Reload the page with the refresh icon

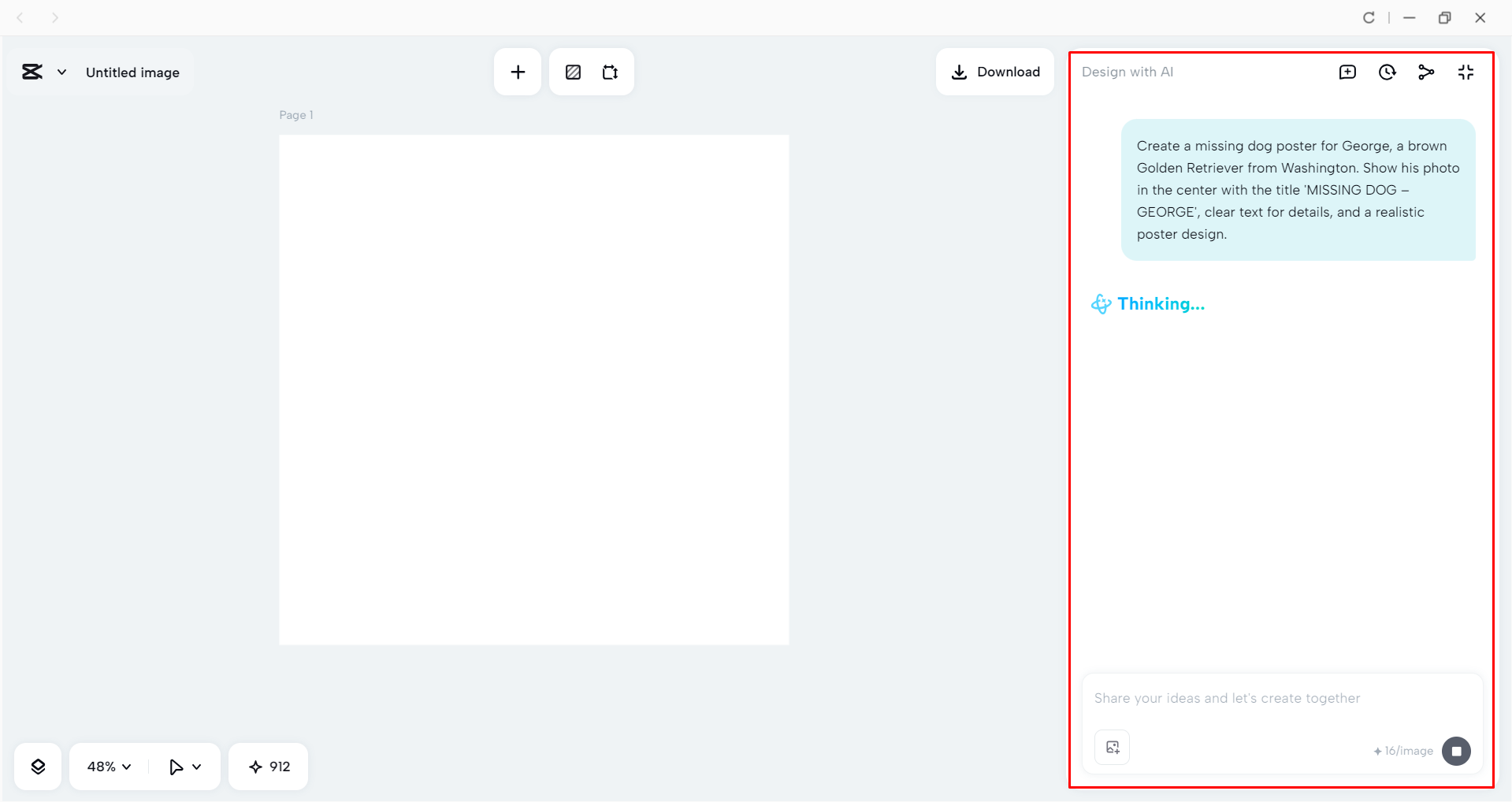pyautogui.click(x=1369, y=17)
